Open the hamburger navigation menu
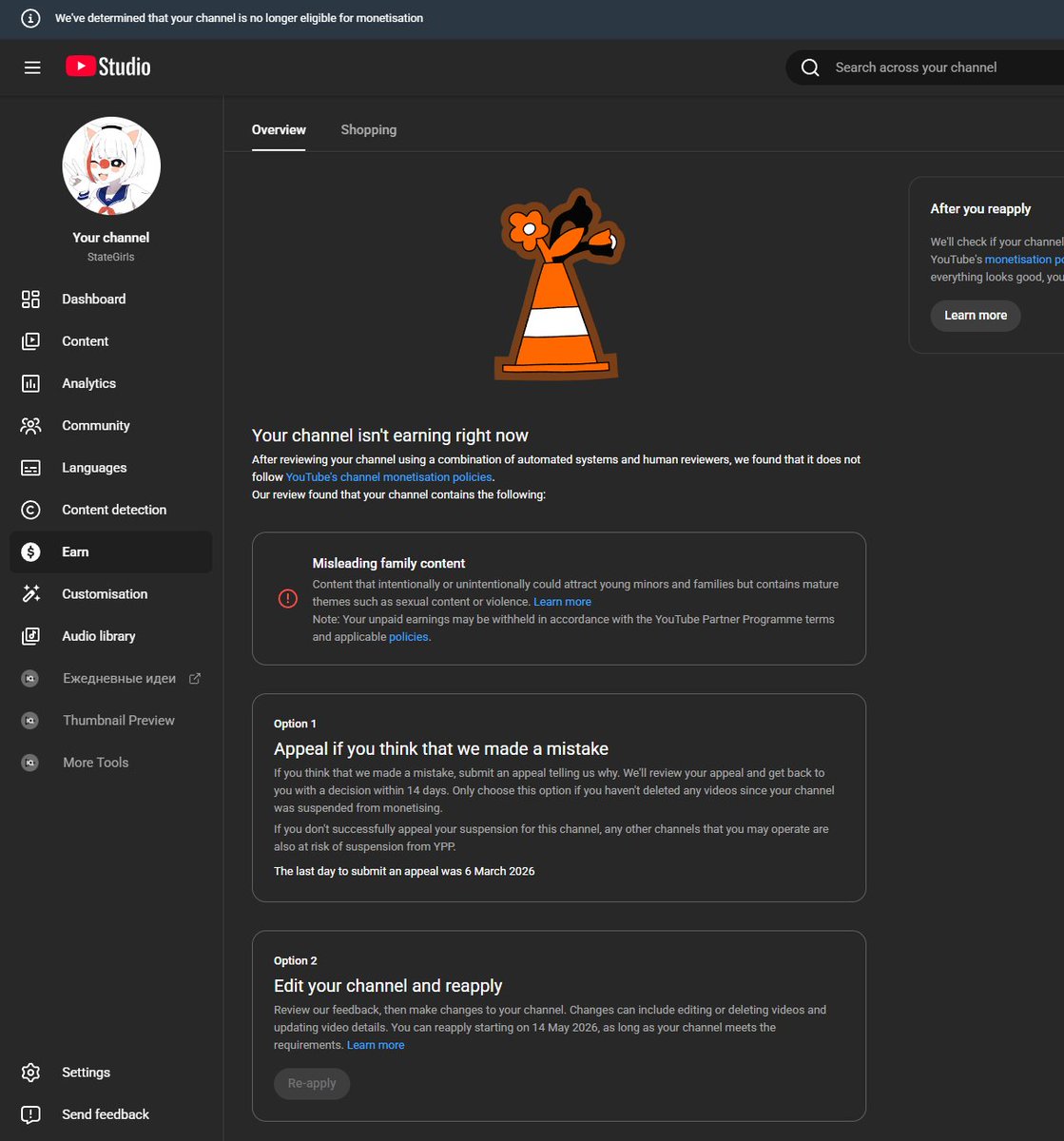The image size is (1064, 1141). coord(32,68)
